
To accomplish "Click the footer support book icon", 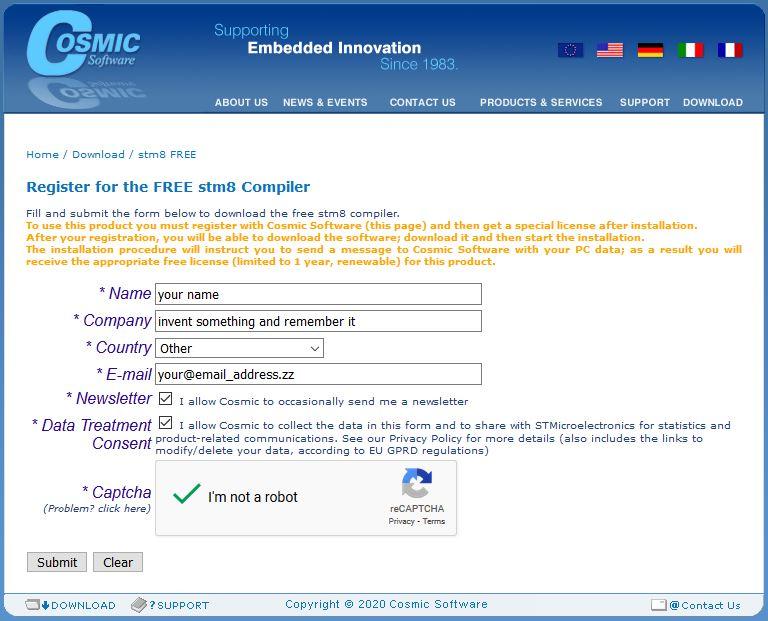I will tap(140, 605).
